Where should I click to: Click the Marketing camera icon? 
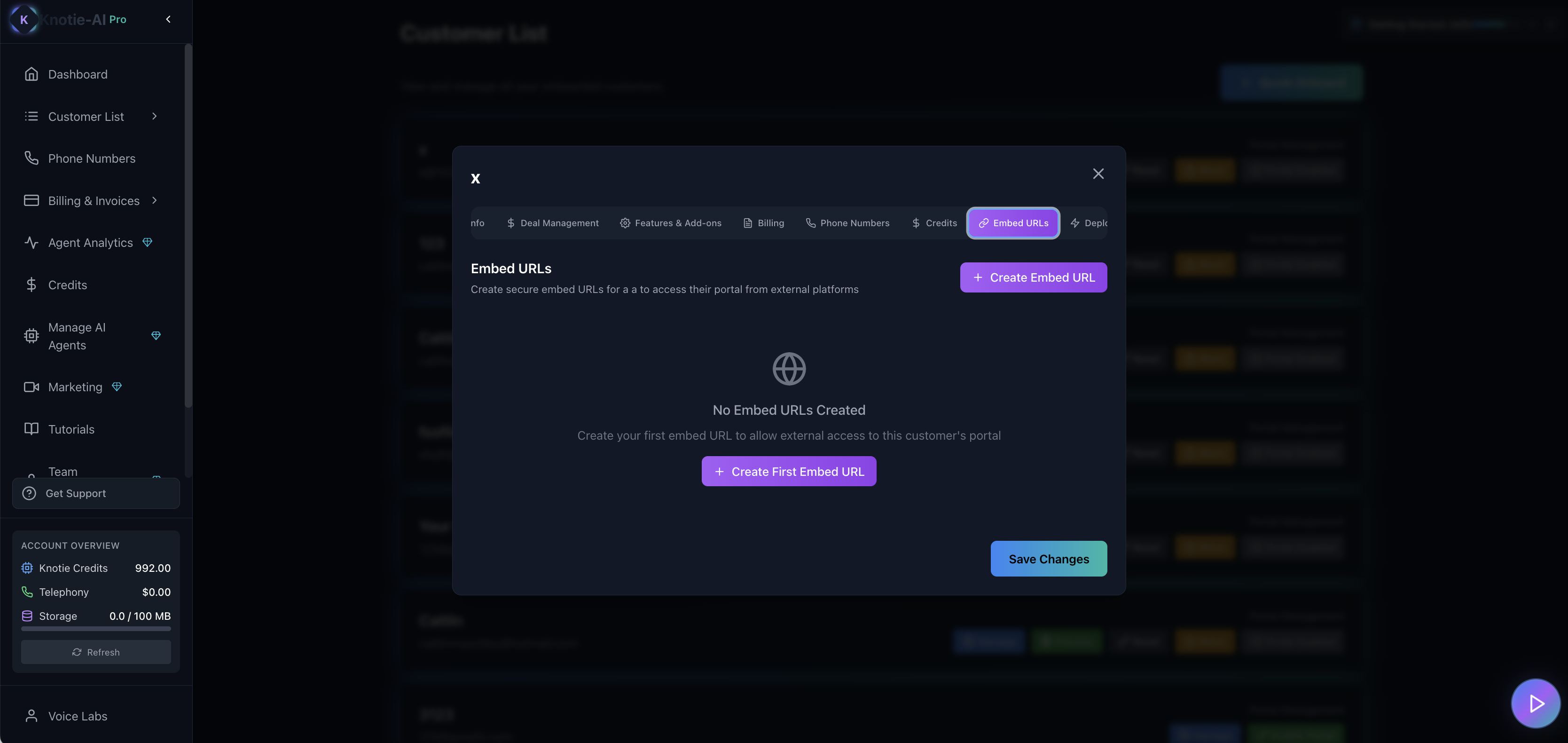tap(31, 387)
